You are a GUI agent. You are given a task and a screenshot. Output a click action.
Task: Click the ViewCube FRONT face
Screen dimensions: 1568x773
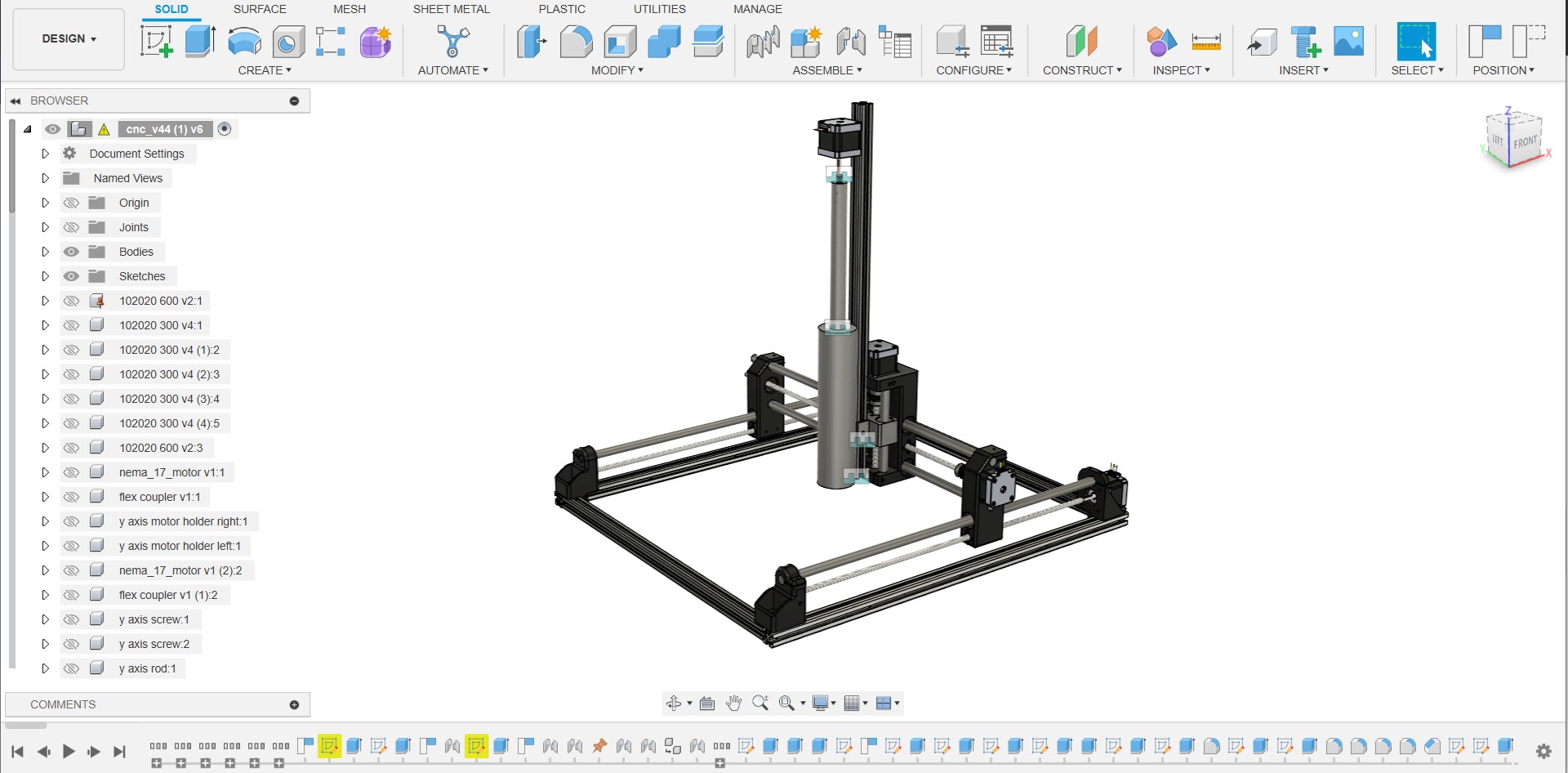pos(1525,142)
